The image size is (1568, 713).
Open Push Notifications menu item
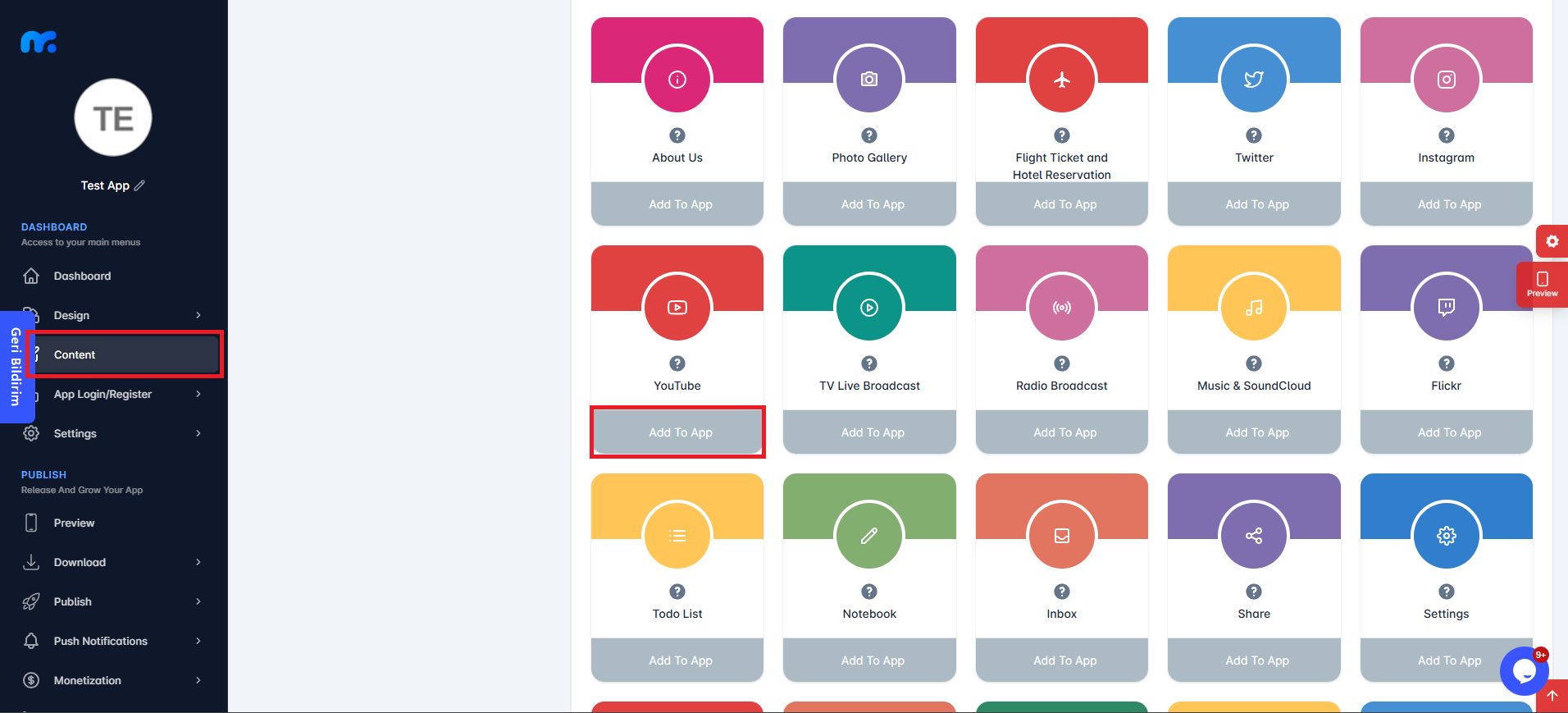[x=113, y=641]
